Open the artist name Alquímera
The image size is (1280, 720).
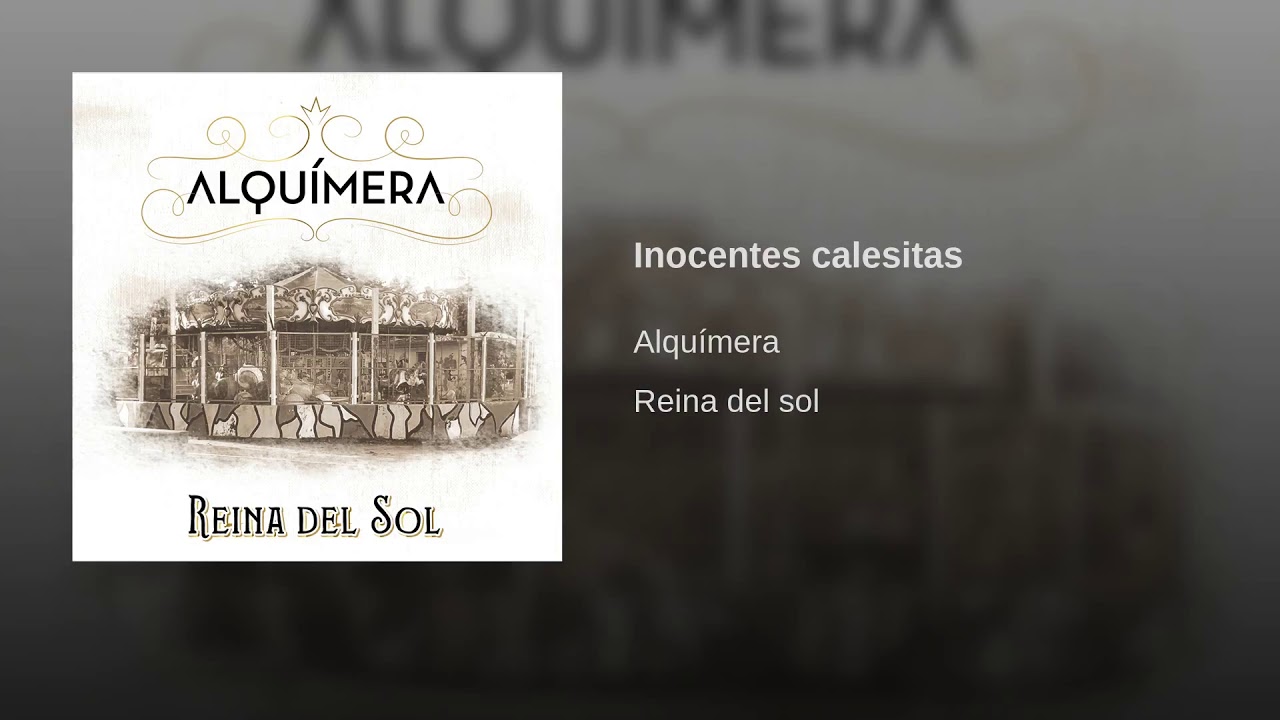706,342
